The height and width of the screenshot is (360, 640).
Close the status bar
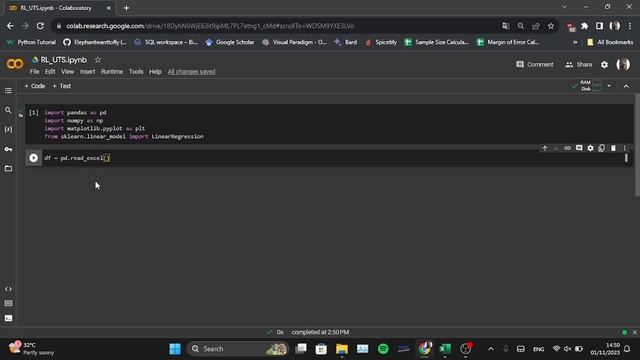point(635,332)
